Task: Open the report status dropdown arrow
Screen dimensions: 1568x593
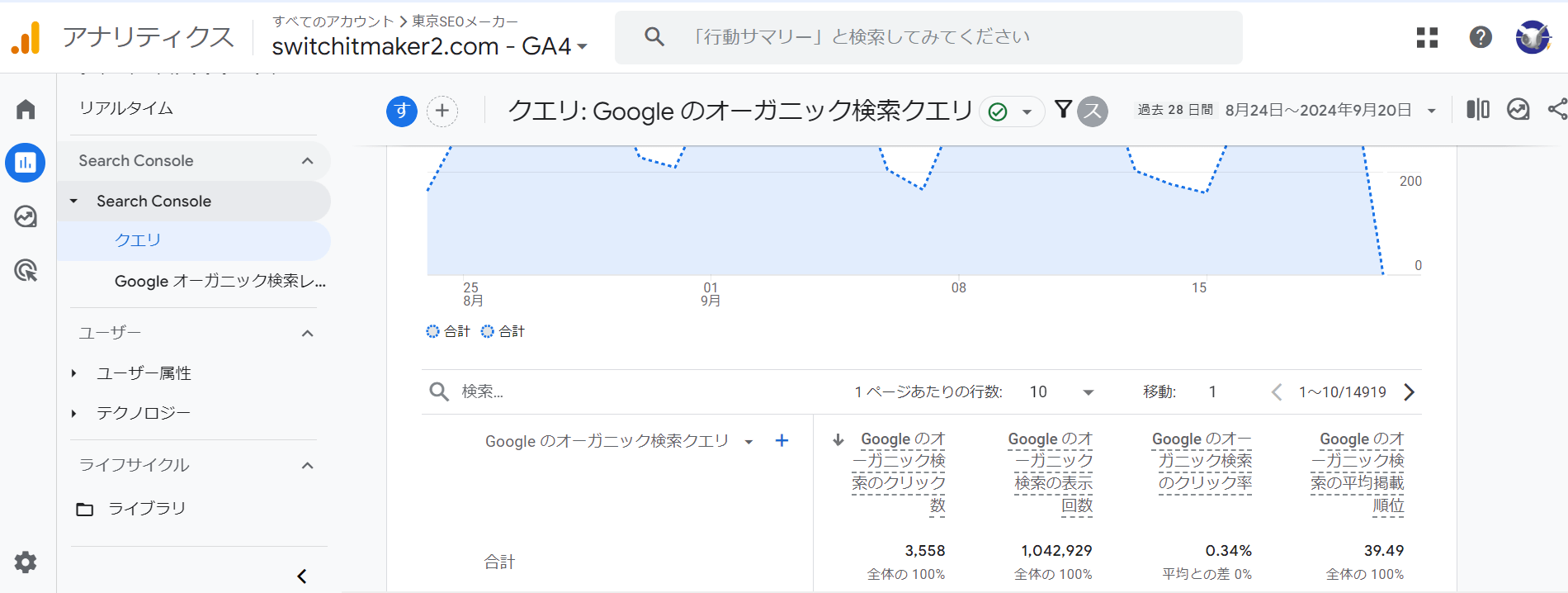Action: [1027, 111]
